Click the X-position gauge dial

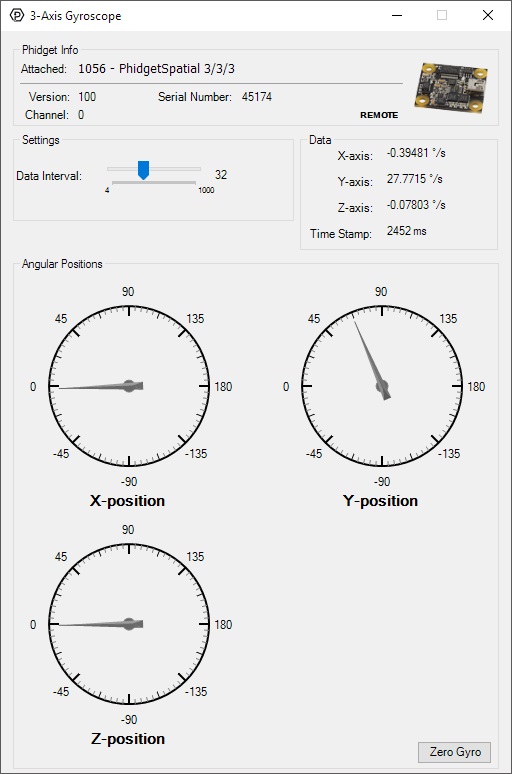[129, 386]
